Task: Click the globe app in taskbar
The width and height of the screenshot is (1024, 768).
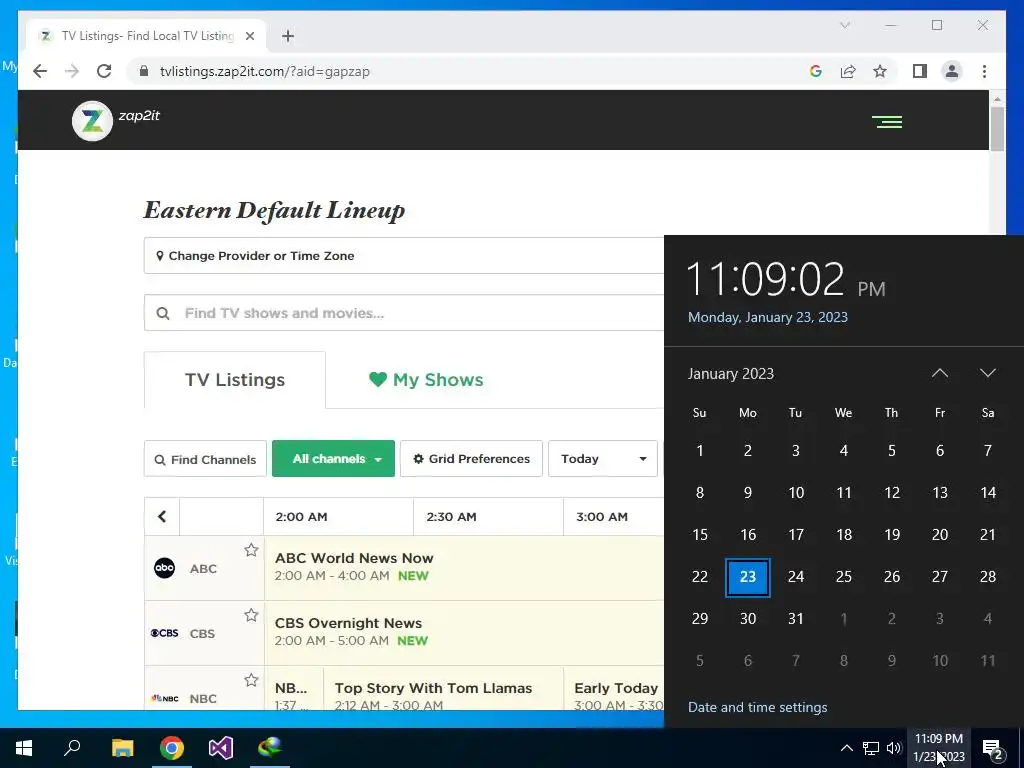Action: [x=270, y=748]
